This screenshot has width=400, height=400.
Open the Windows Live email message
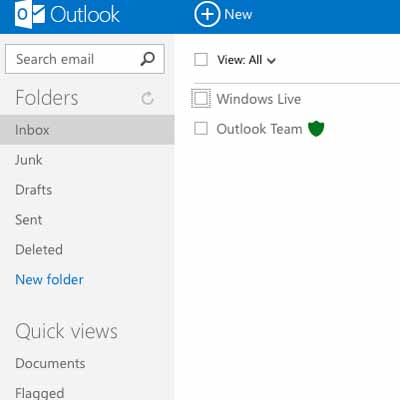click(259, 99)
